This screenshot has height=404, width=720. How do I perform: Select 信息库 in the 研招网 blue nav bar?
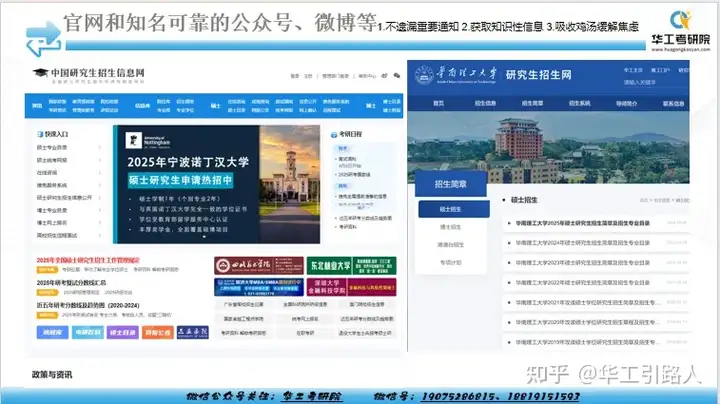click(142, 106)
